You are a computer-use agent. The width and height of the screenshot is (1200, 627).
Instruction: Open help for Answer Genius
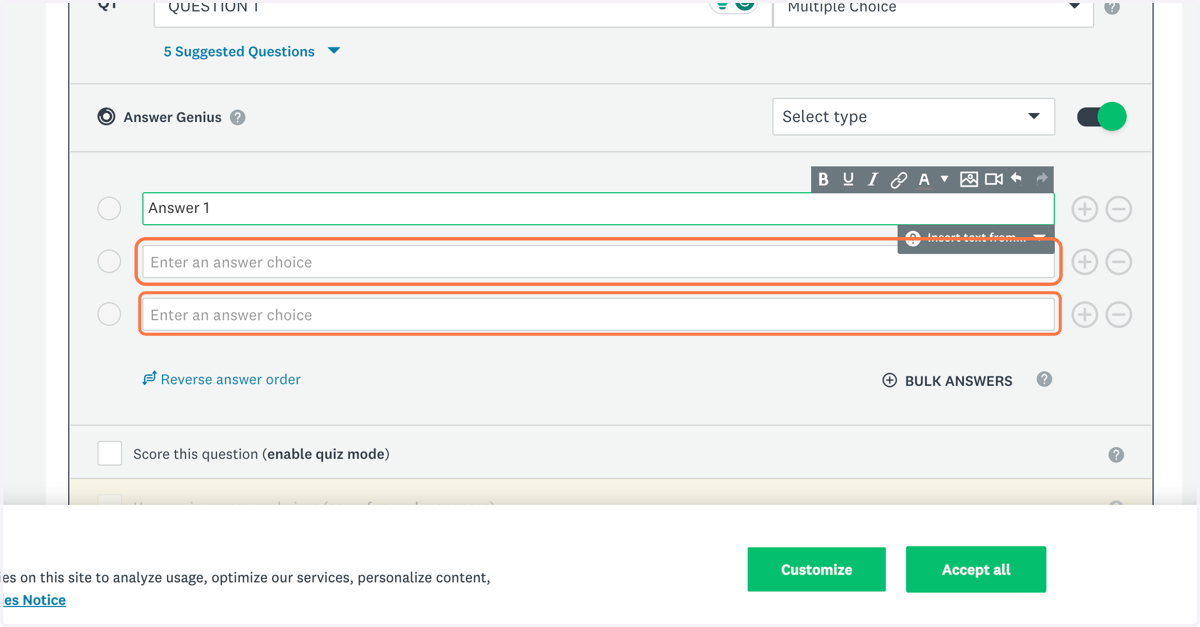point(237,117)
